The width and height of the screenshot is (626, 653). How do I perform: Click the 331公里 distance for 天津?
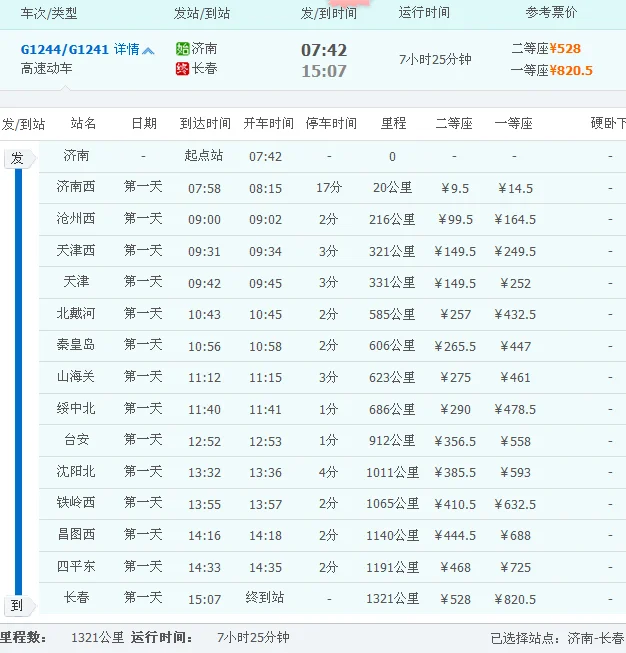[392, 283]
